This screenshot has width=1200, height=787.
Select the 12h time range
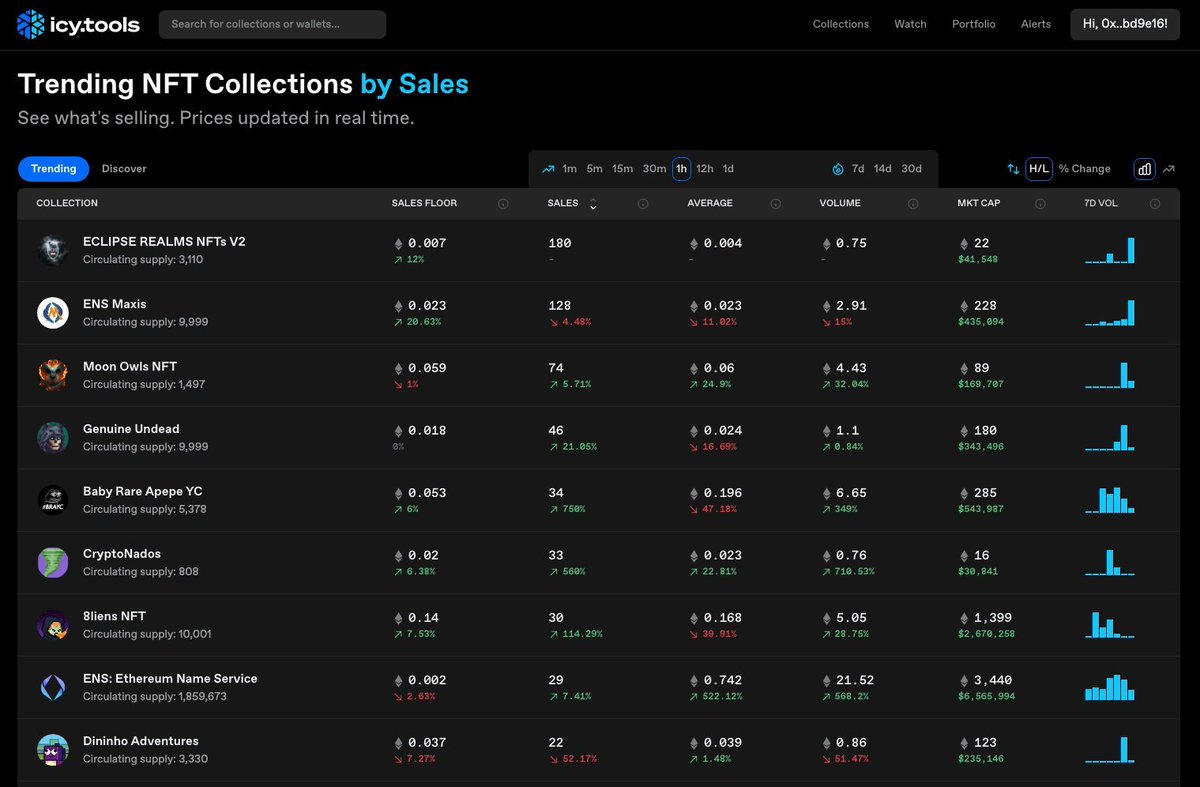705,169
